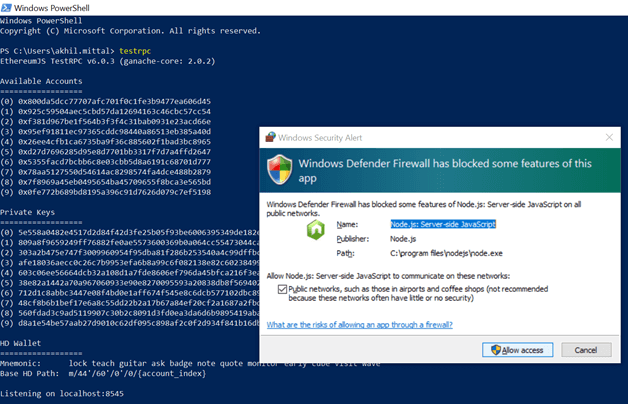Click the Copyright Microsoft Corporation line
628x404 pixels.
click(130, 31)
